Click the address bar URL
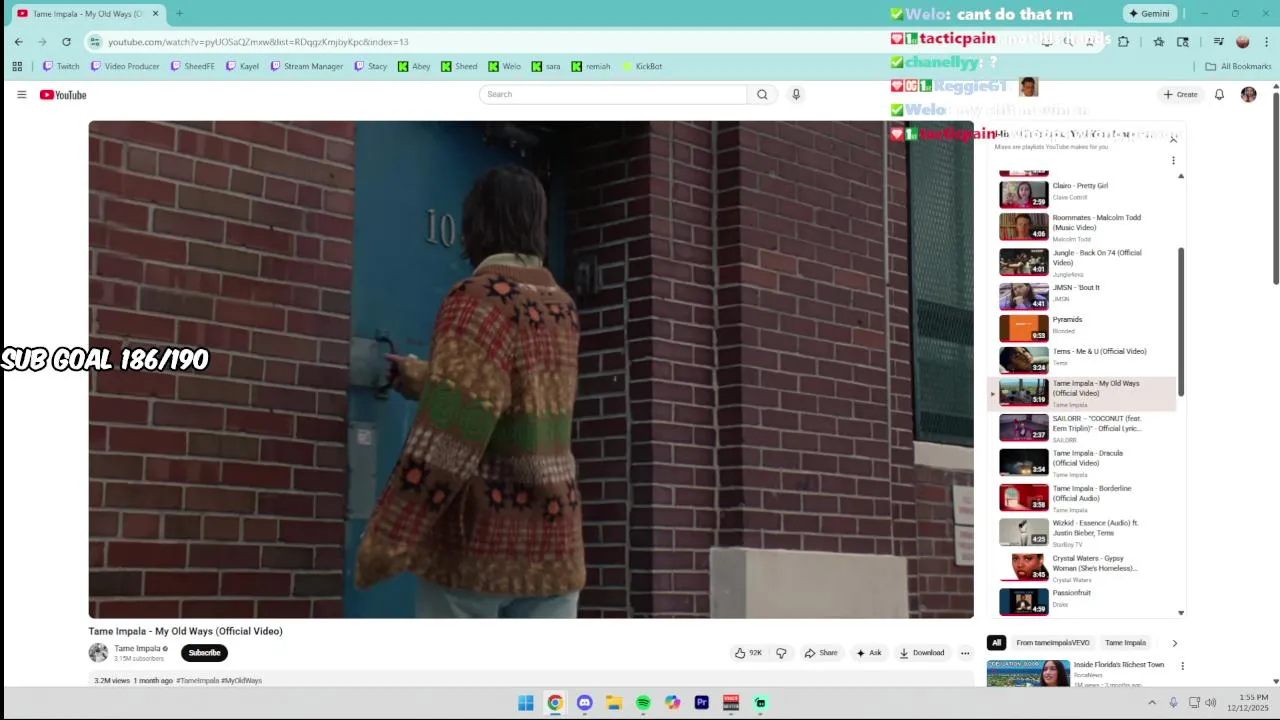Viewport: 1280px width, 720px height. pyautogui.click(x=258, y=42)
